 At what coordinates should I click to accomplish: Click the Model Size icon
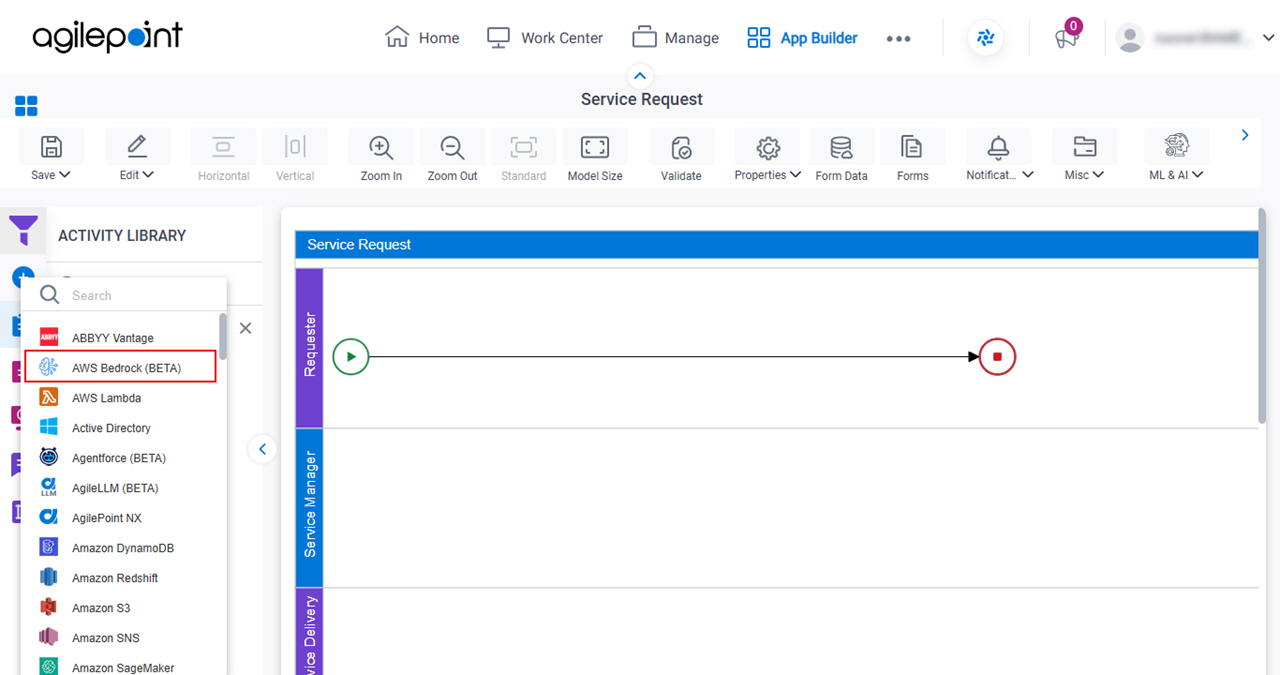[595, 147]
